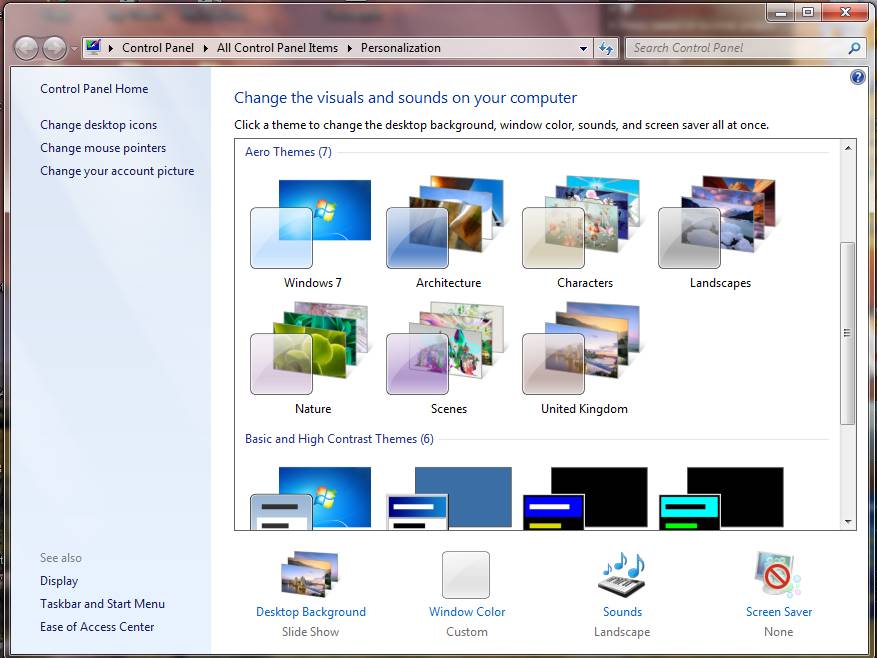The height and width of the screenshot is (658, 877).
Task: Click the search magnifier icon
Action: (854, 48)
